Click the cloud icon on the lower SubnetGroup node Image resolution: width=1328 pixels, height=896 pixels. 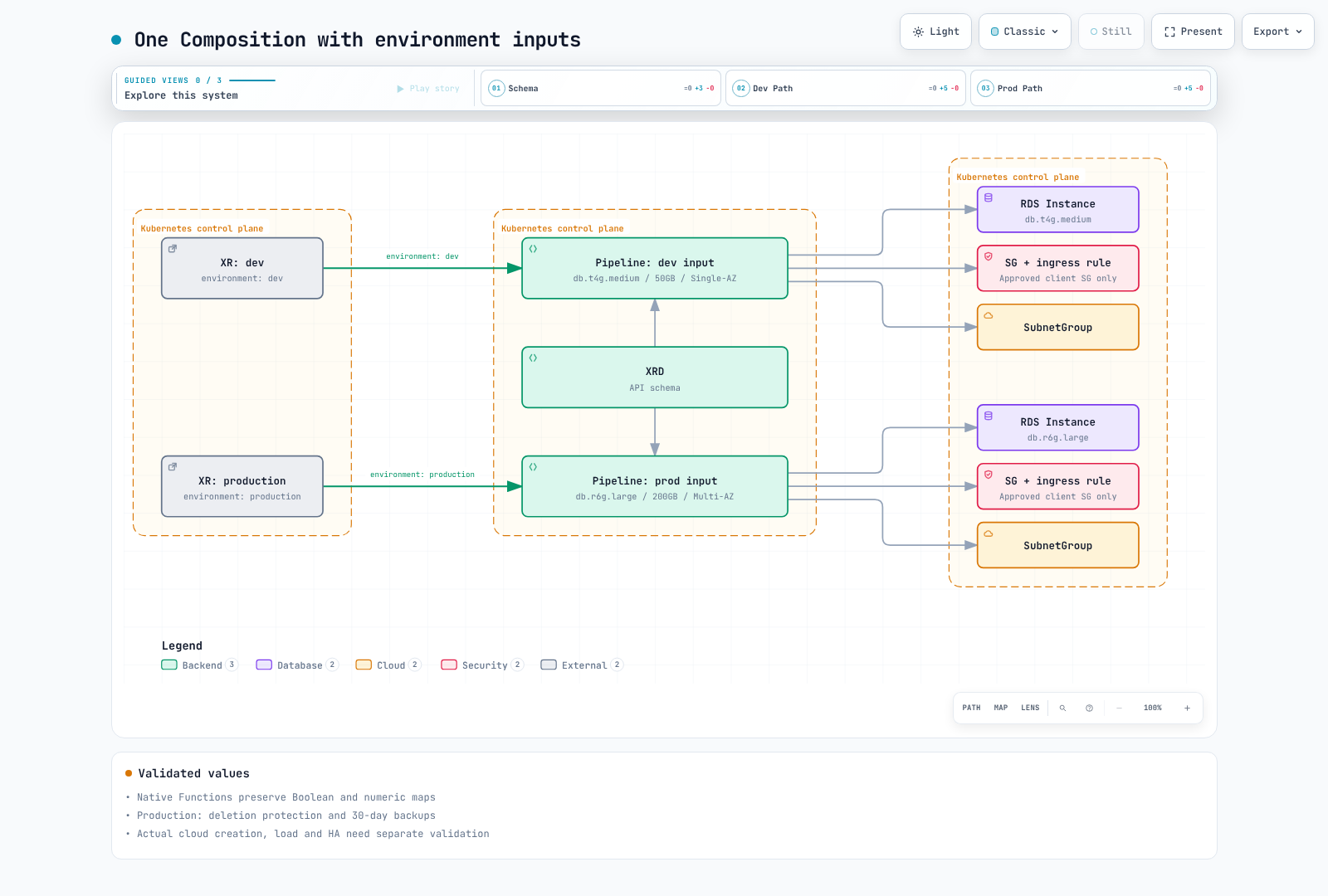coord(989,533)
